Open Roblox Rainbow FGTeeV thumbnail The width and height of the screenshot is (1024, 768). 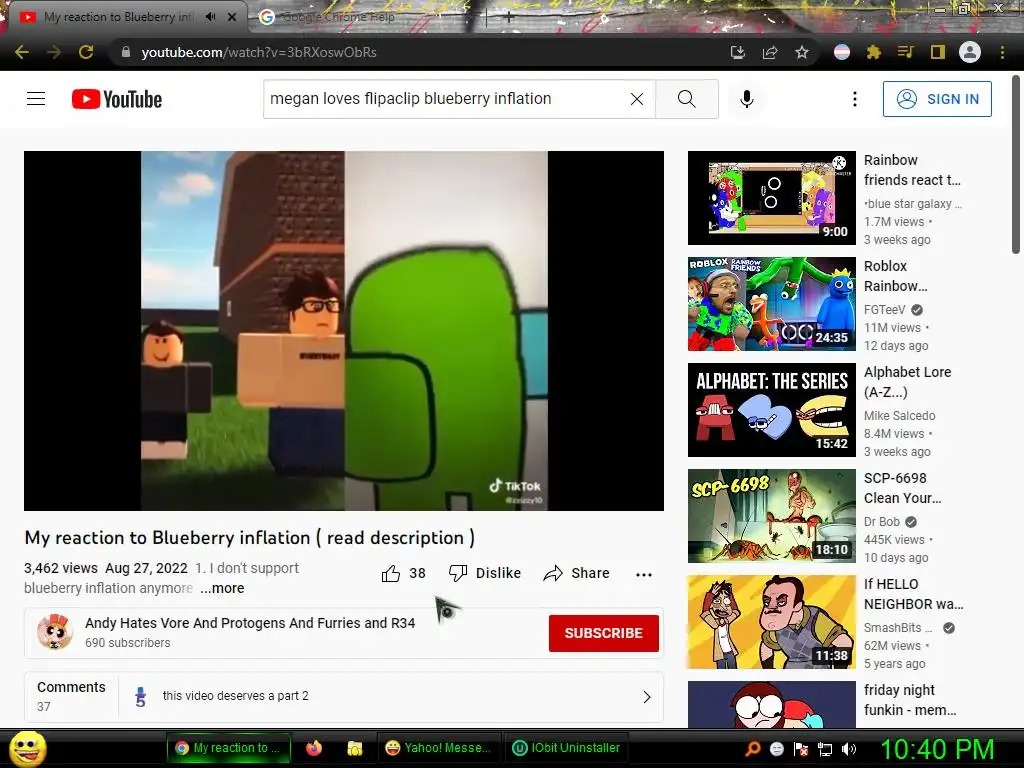point(771,304)
